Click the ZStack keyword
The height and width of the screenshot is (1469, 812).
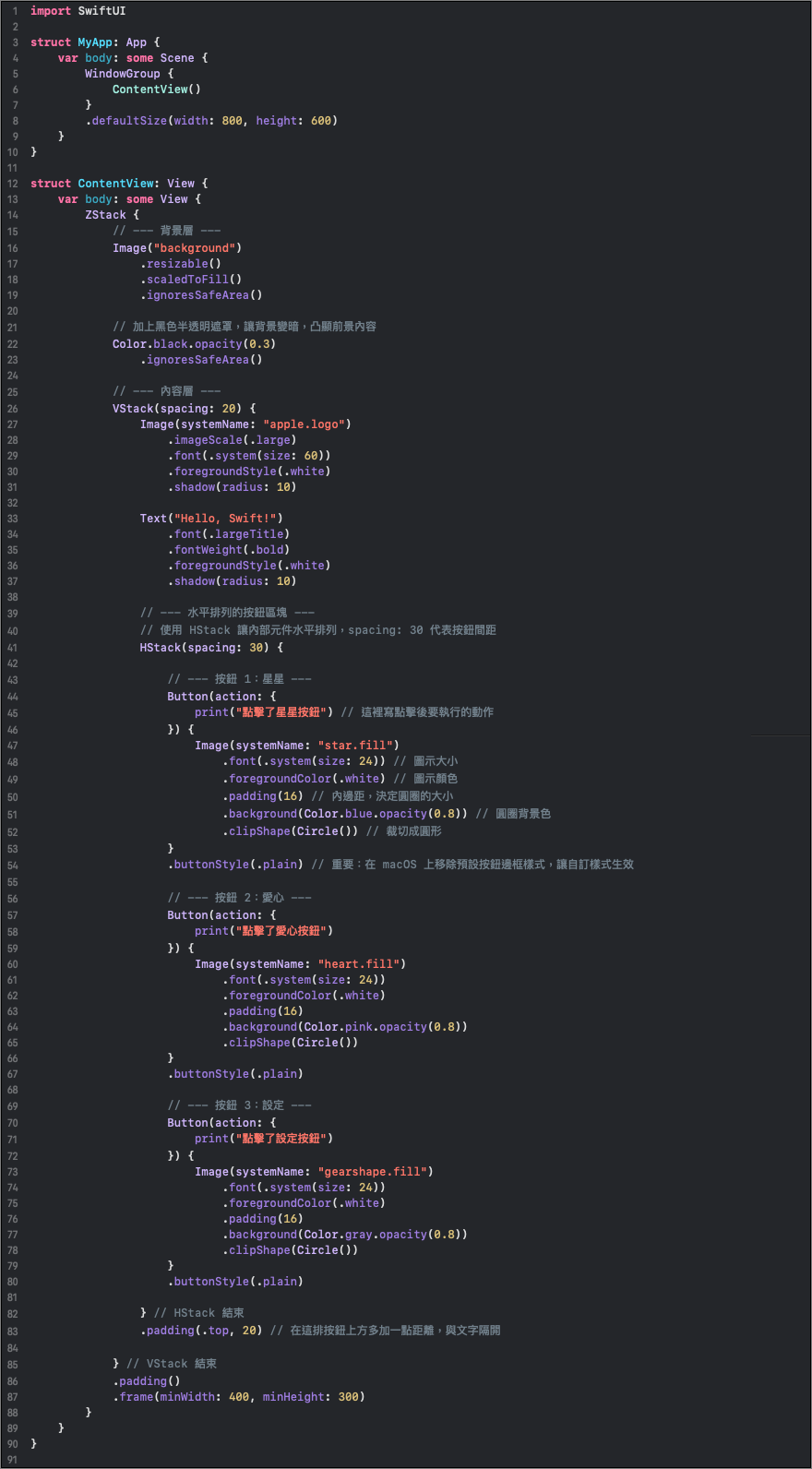(x=105, y=215)
